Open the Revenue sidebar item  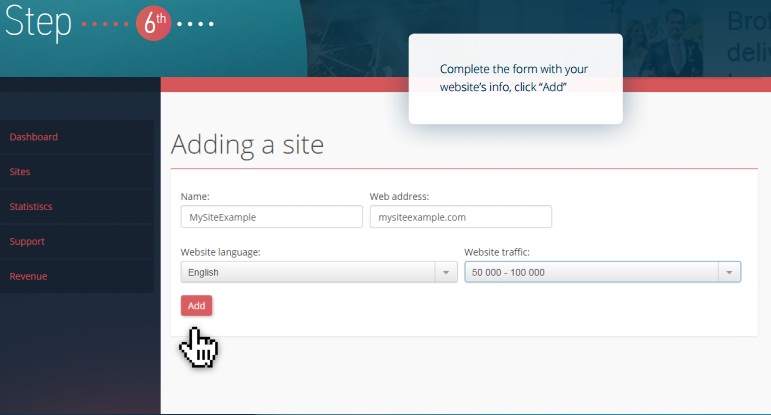pyautogui.click(x=28, y=276)
